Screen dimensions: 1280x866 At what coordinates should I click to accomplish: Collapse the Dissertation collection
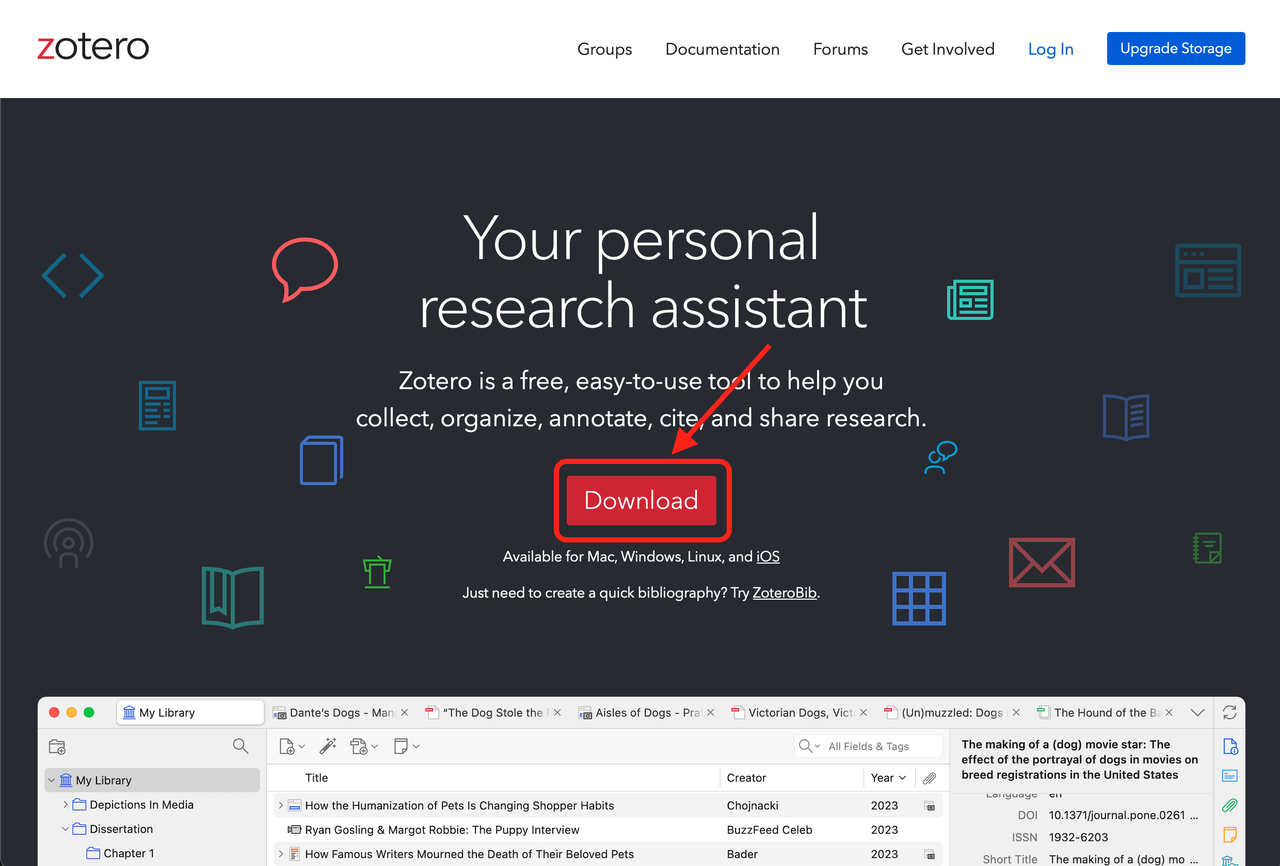point(66,829)
